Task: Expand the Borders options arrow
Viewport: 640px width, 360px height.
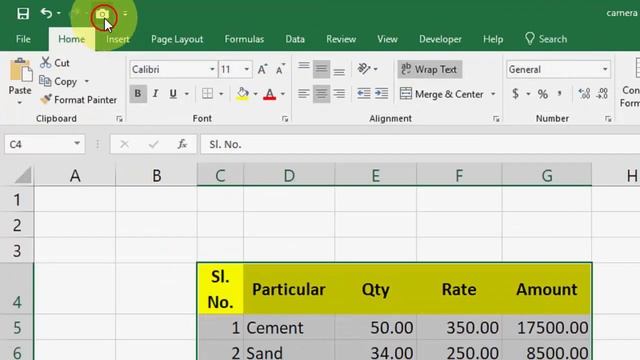Action: pyautogui.click(x=221, y=94)
